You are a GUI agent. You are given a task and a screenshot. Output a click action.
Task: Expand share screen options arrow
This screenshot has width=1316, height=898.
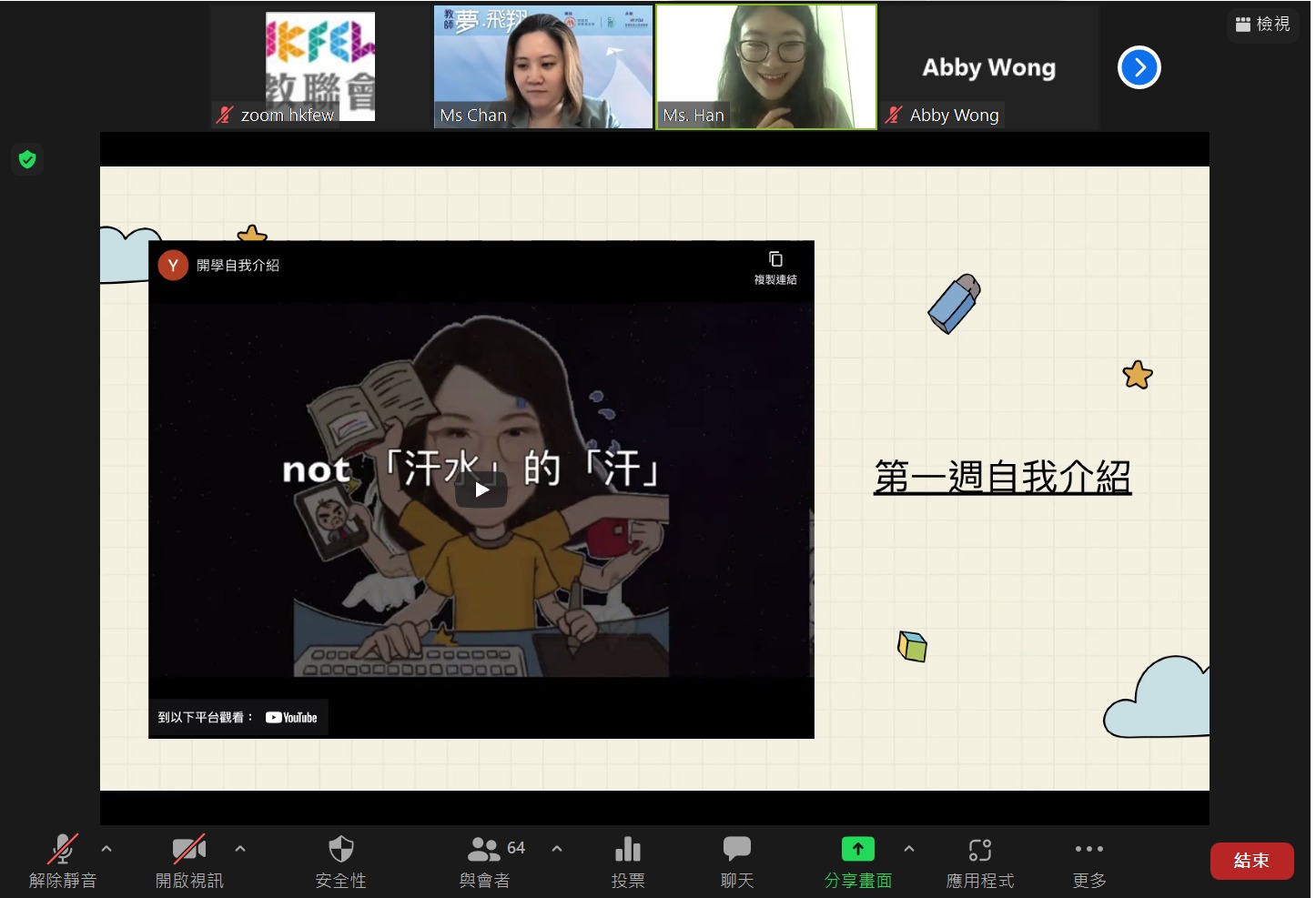(x=909, y=848)
